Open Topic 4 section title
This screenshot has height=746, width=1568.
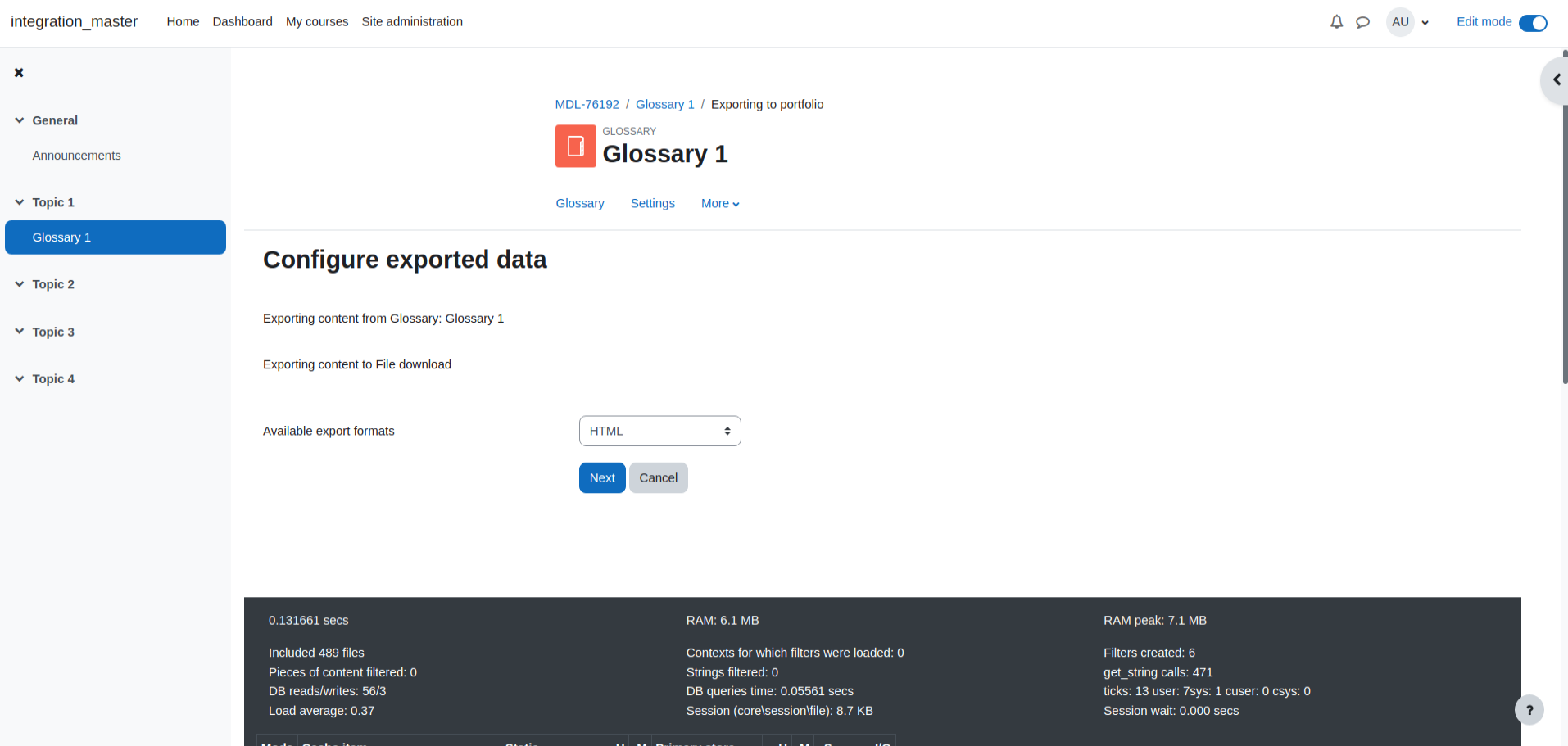[53, 379]
